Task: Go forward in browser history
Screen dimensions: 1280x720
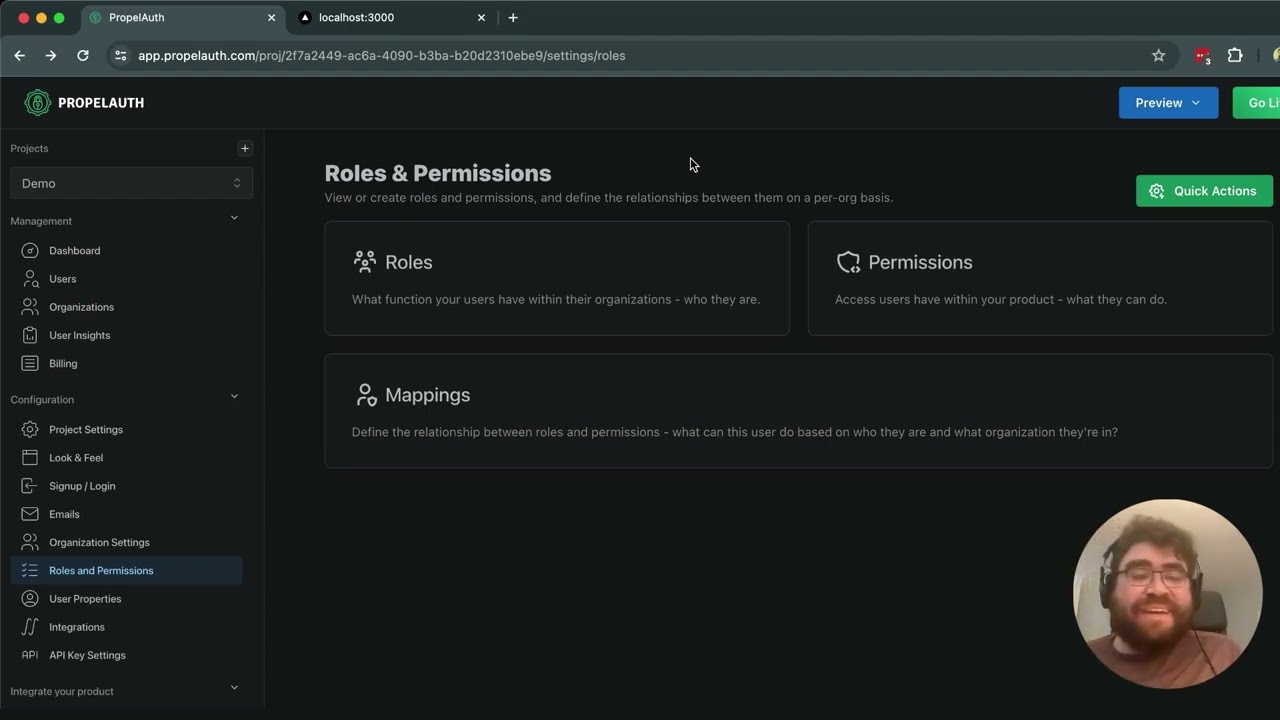Action: point(51,56)
